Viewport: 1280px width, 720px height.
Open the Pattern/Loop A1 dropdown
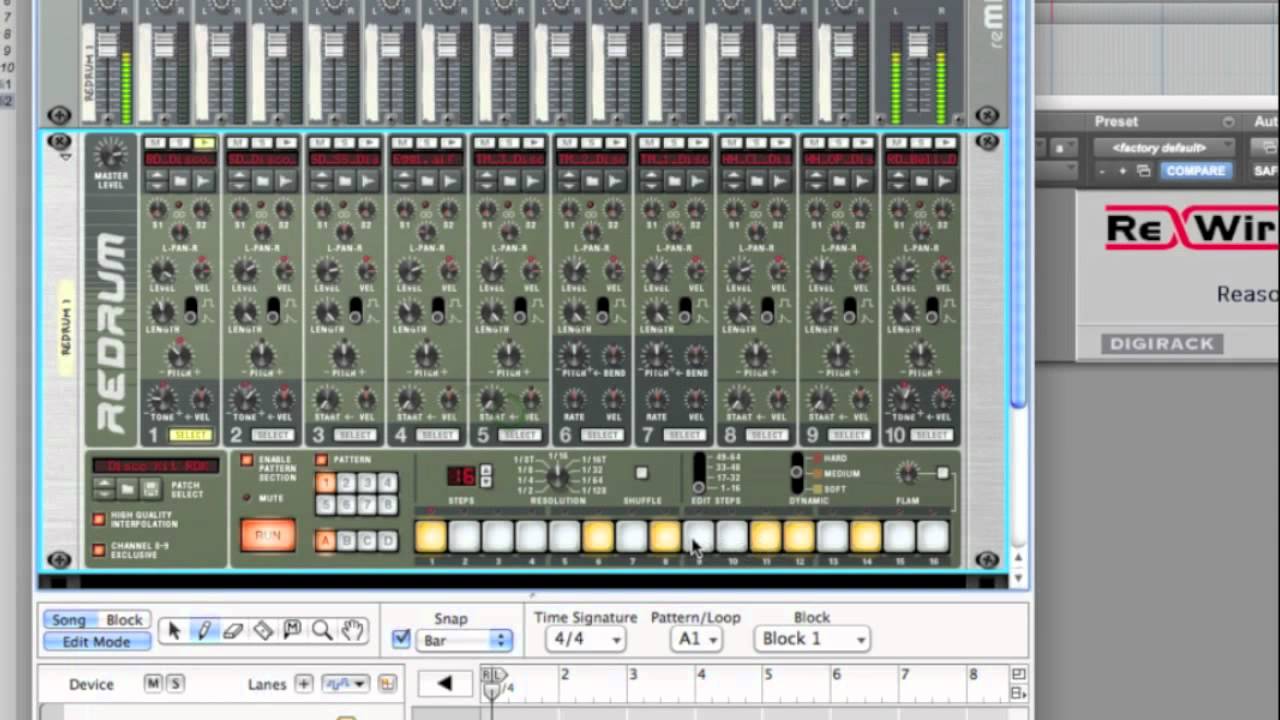pos(695,639)
